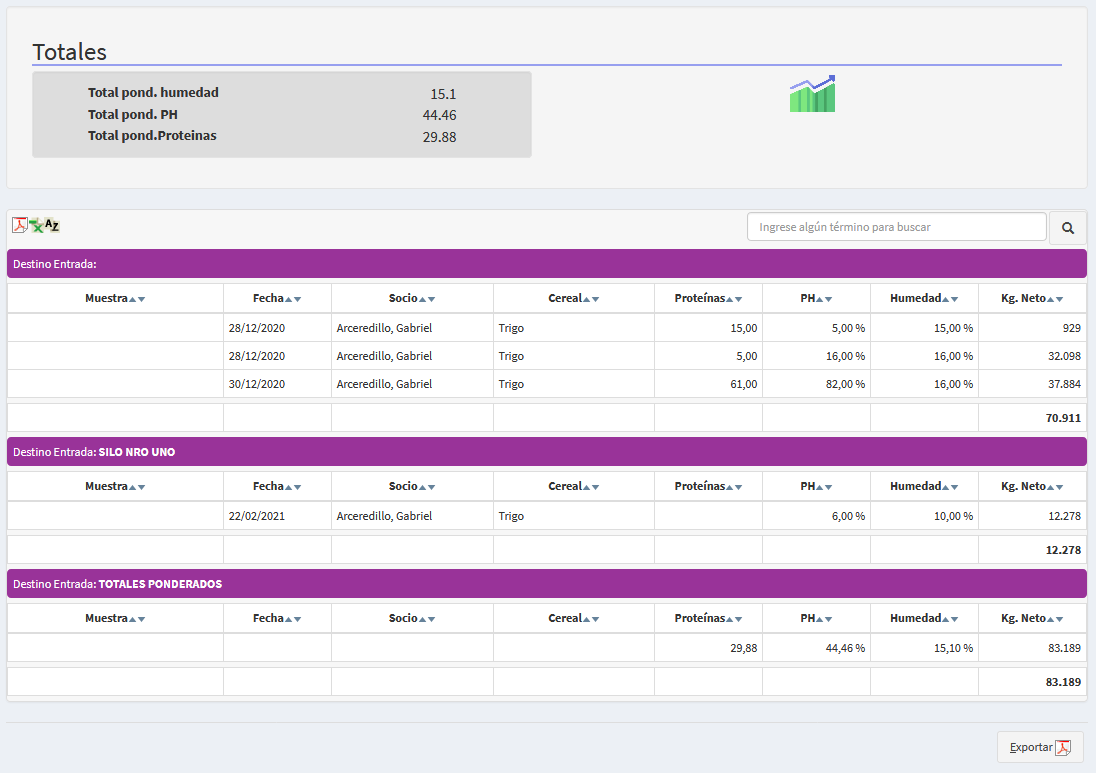
Task: Open the green bar chart icon
Action: pyautogui.click(x=812, y=94)
